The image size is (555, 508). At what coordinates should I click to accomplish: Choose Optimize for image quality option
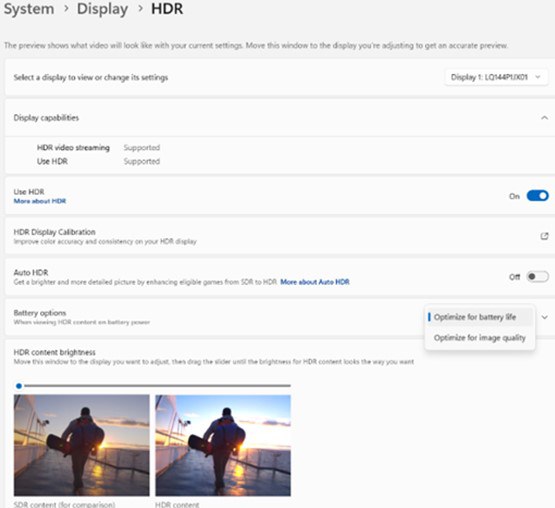click(x=480, y=338)
